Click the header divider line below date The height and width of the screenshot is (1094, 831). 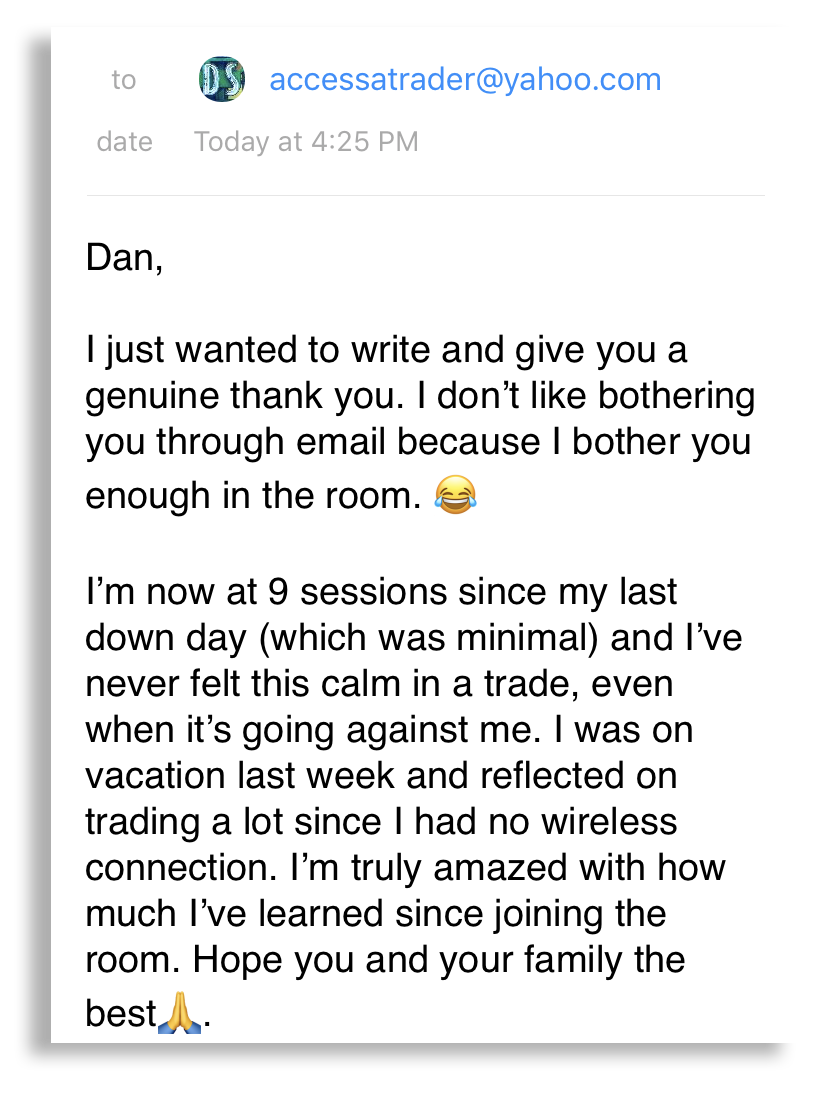coord(425,195)
